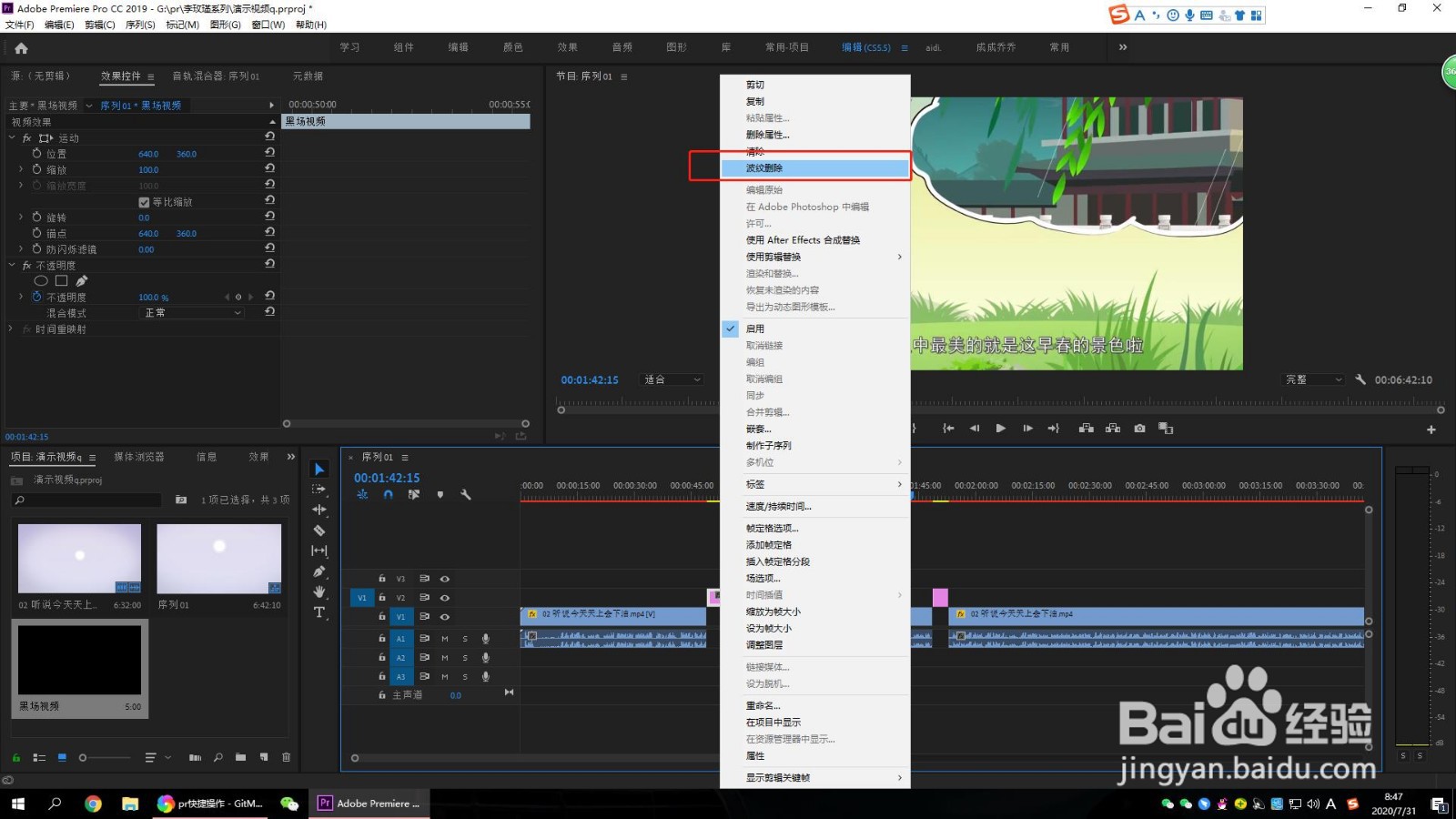Image resolution: width=1456 pixels, height=819 pixels.
Task: Click the New Bin folder icon
Action: (240, 757)
